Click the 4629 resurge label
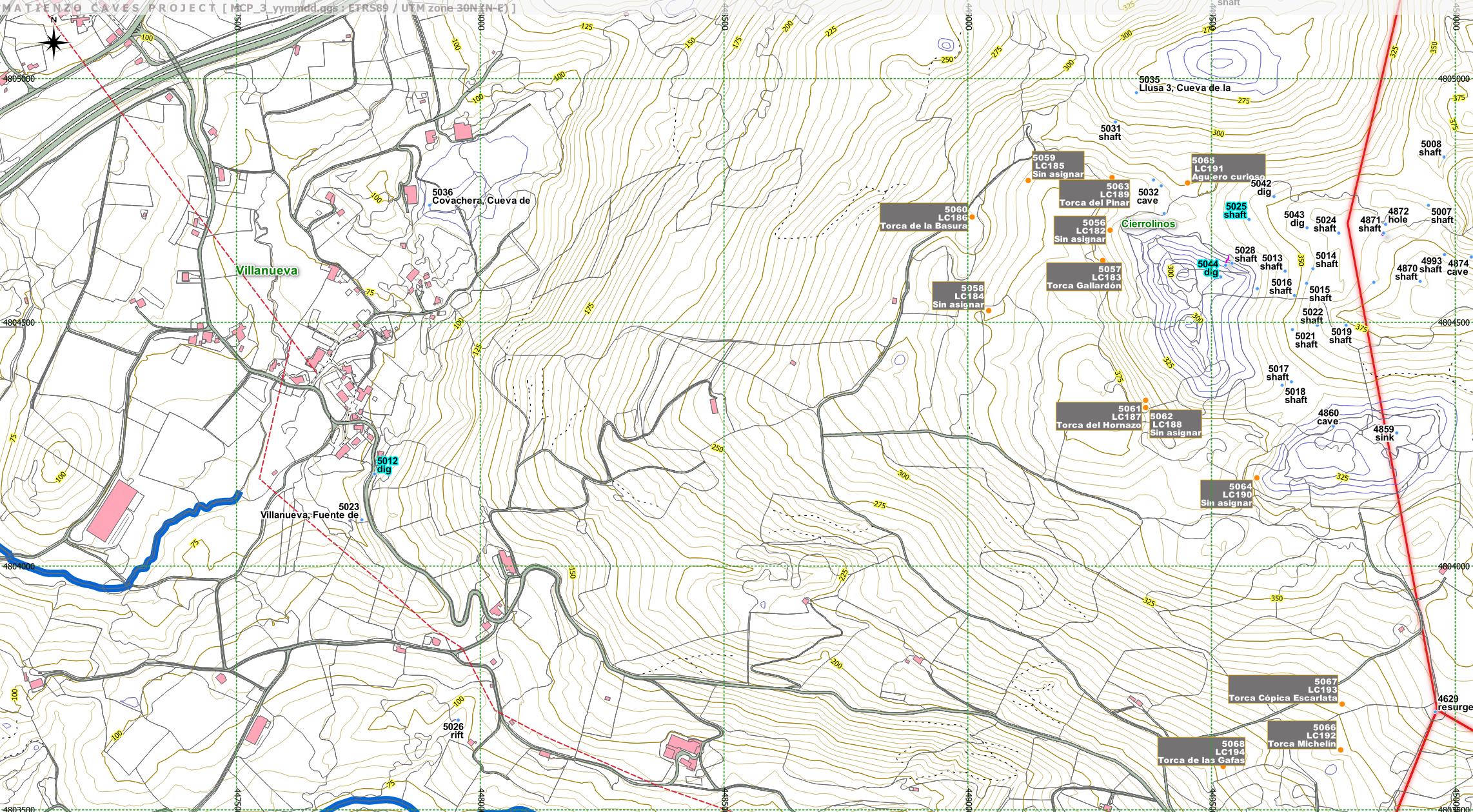1473x812 pixels. (1455, 703)
